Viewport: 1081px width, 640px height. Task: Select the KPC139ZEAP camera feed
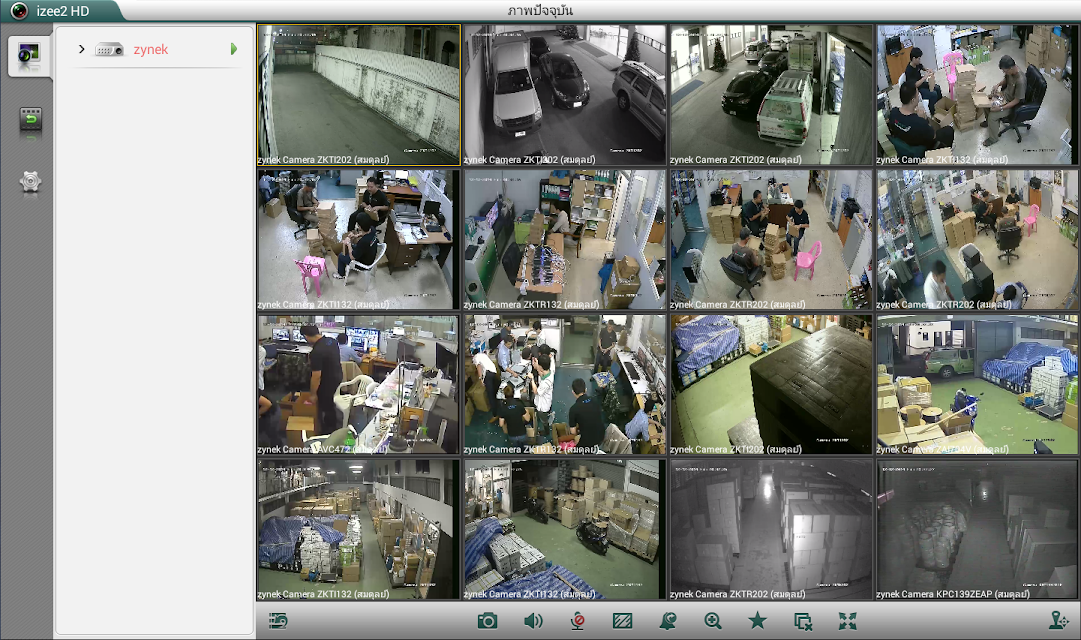point(977,530)
